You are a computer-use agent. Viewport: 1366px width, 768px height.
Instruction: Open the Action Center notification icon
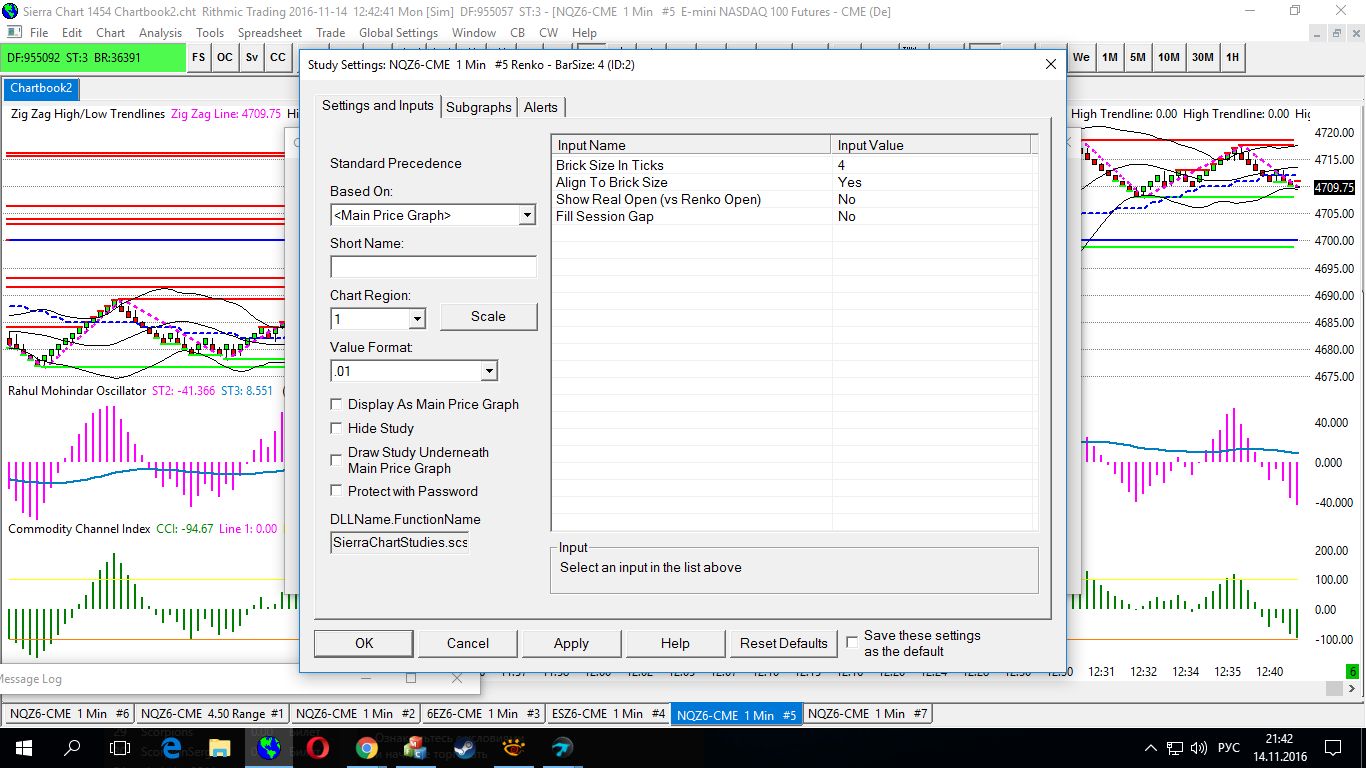1332,748
